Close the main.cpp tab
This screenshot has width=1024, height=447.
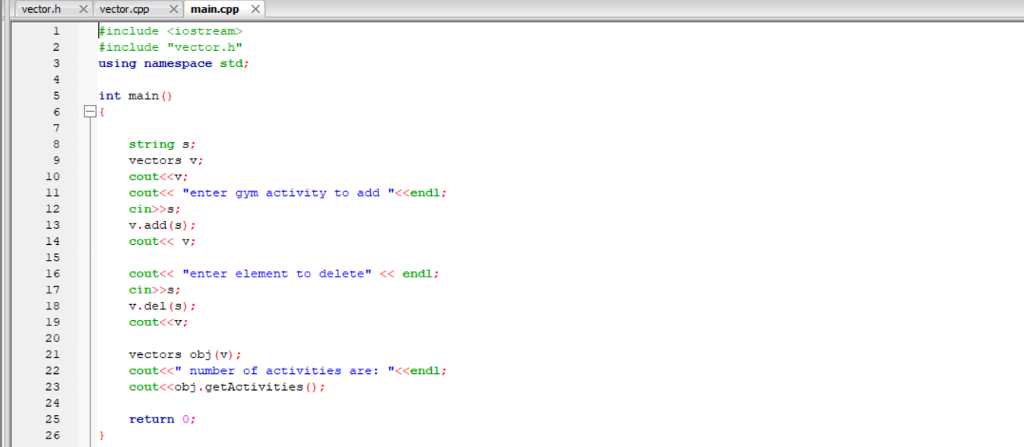[x=255, y=10]
